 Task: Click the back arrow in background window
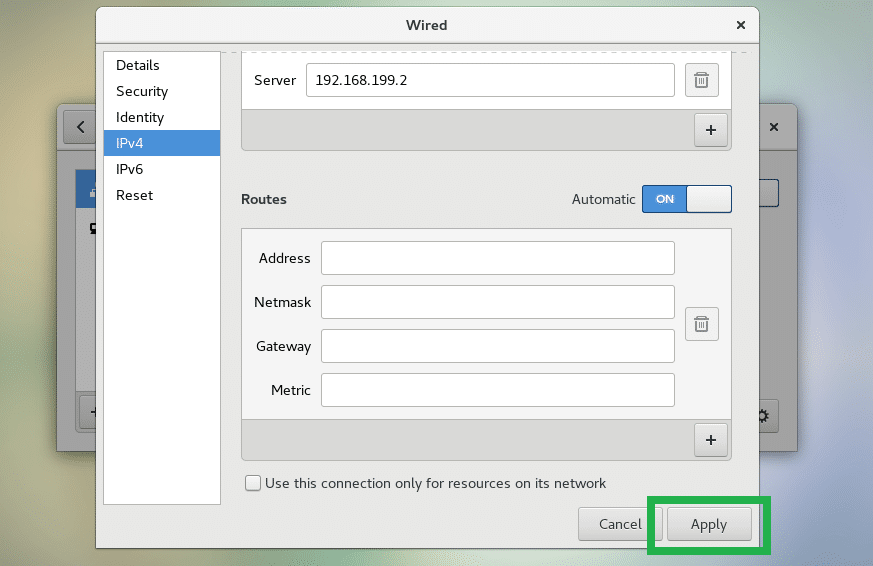77,128
